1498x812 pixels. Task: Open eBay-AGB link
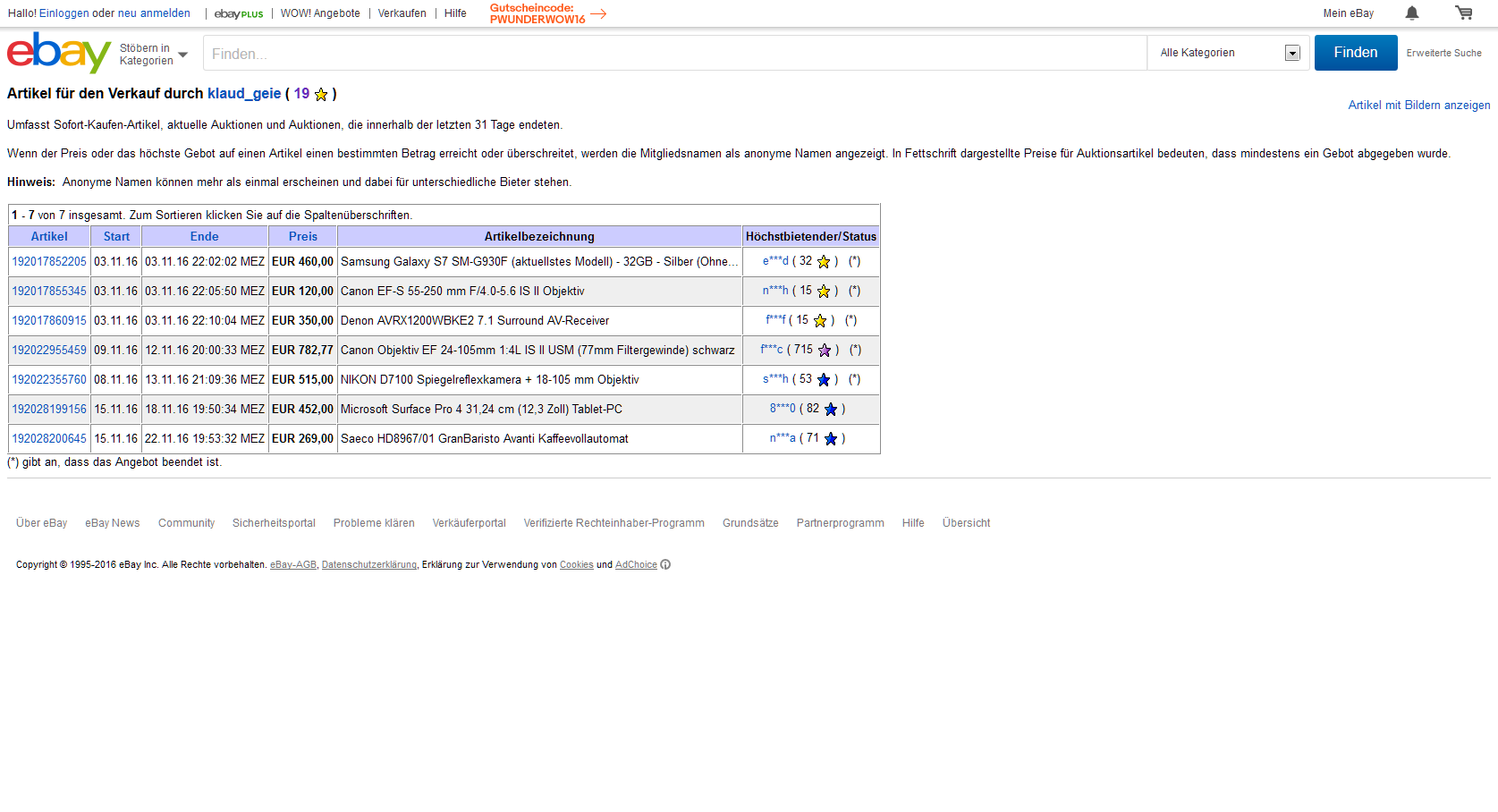click(293, 565)
